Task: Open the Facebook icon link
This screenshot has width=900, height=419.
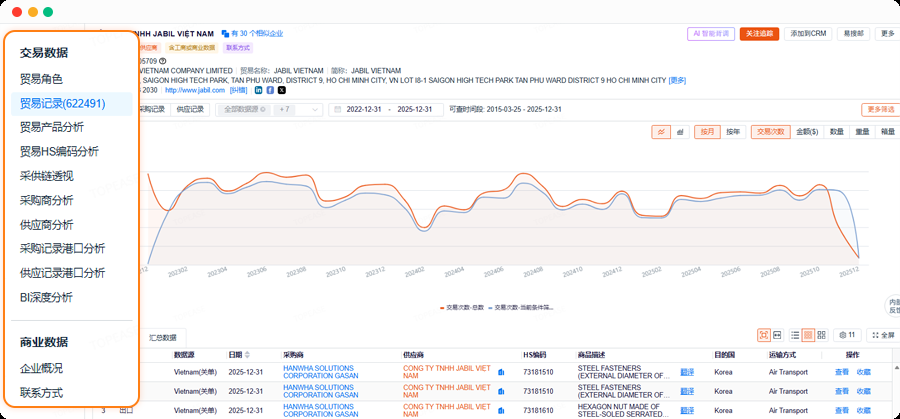Action: coord(270,90)
